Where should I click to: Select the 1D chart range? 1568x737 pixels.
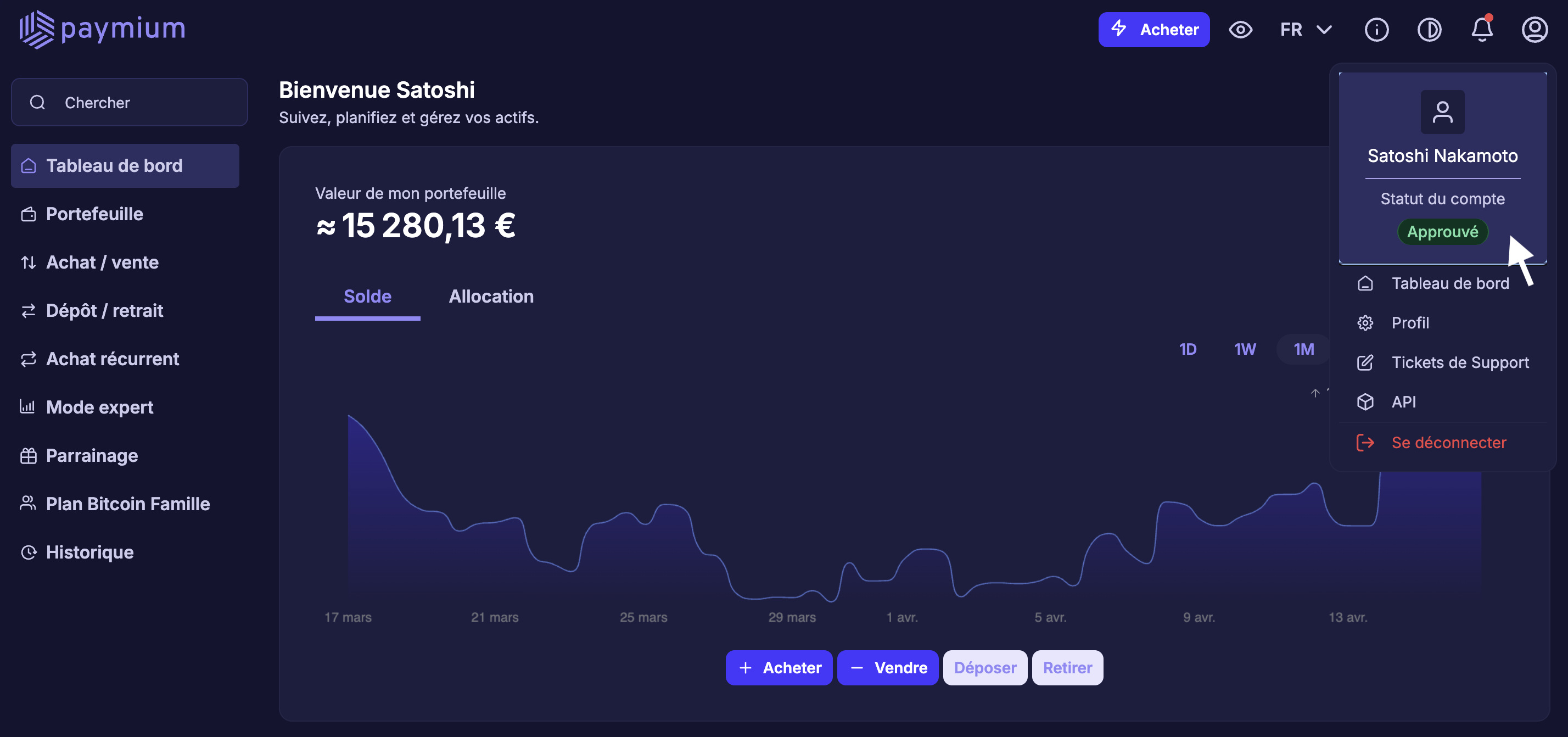1188,349
